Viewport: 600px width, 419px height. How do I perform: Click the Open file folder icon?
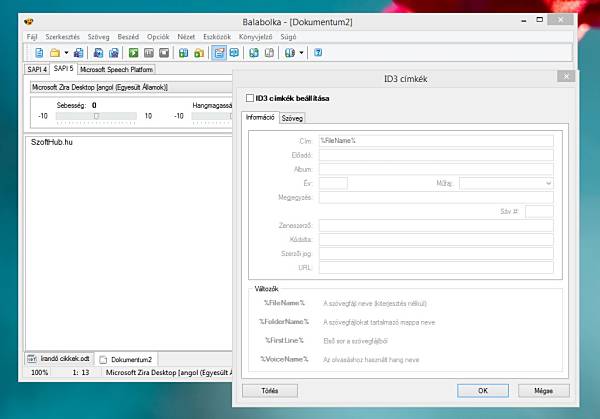click(55, 53)
